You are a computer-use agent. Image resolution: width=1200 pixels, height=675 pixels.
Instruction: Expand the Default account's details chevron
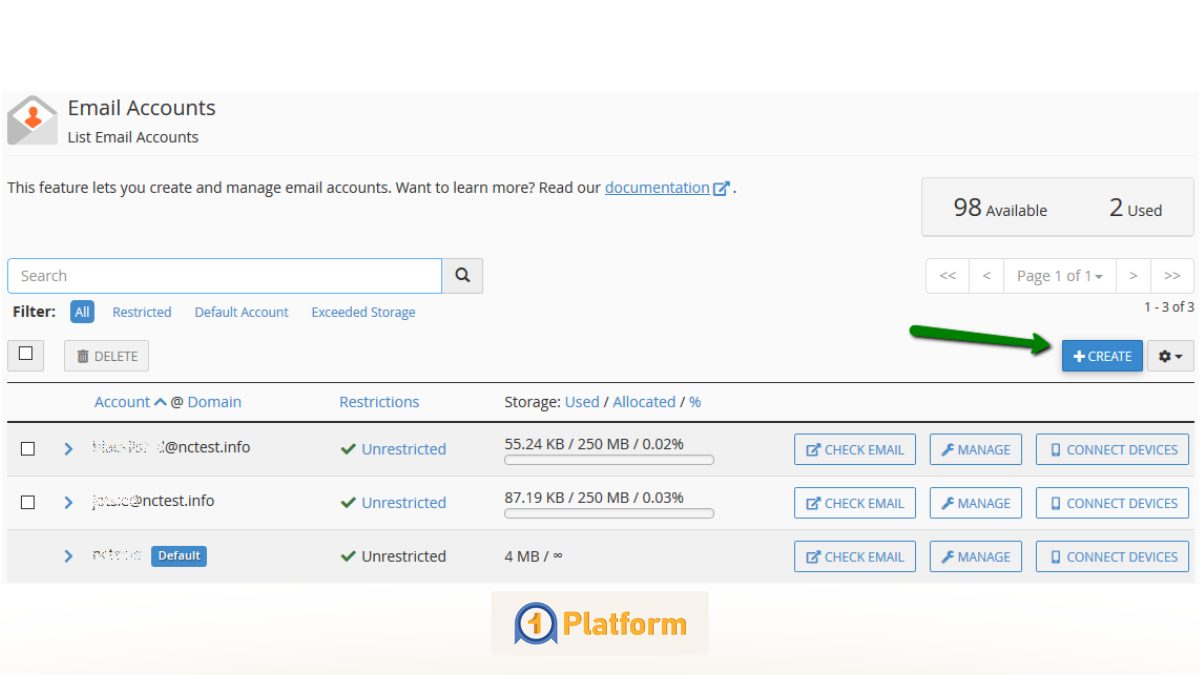[x=68, y=556]
